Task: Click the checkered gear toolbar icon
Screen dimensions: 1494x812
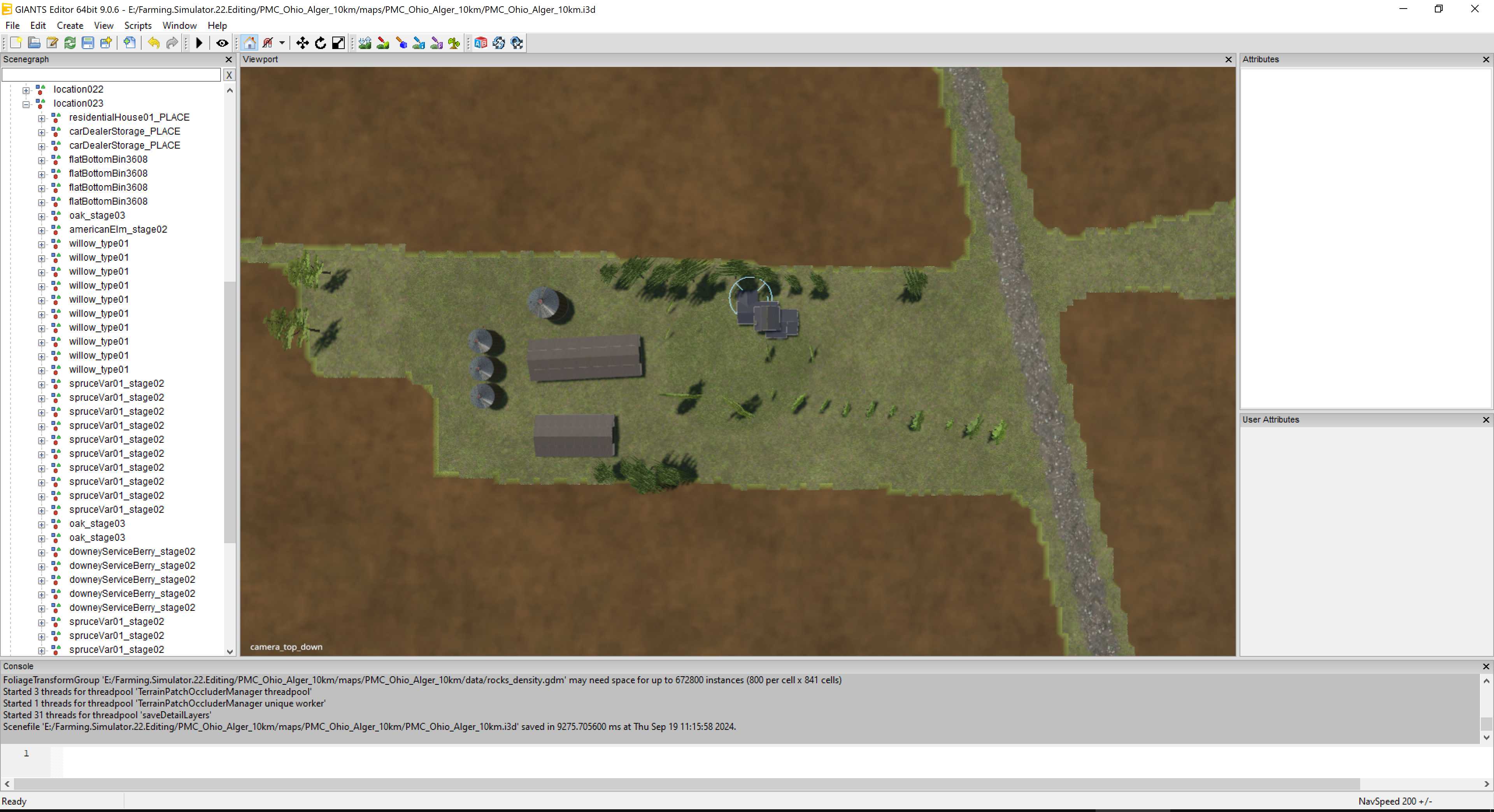Action: (517, 43)
